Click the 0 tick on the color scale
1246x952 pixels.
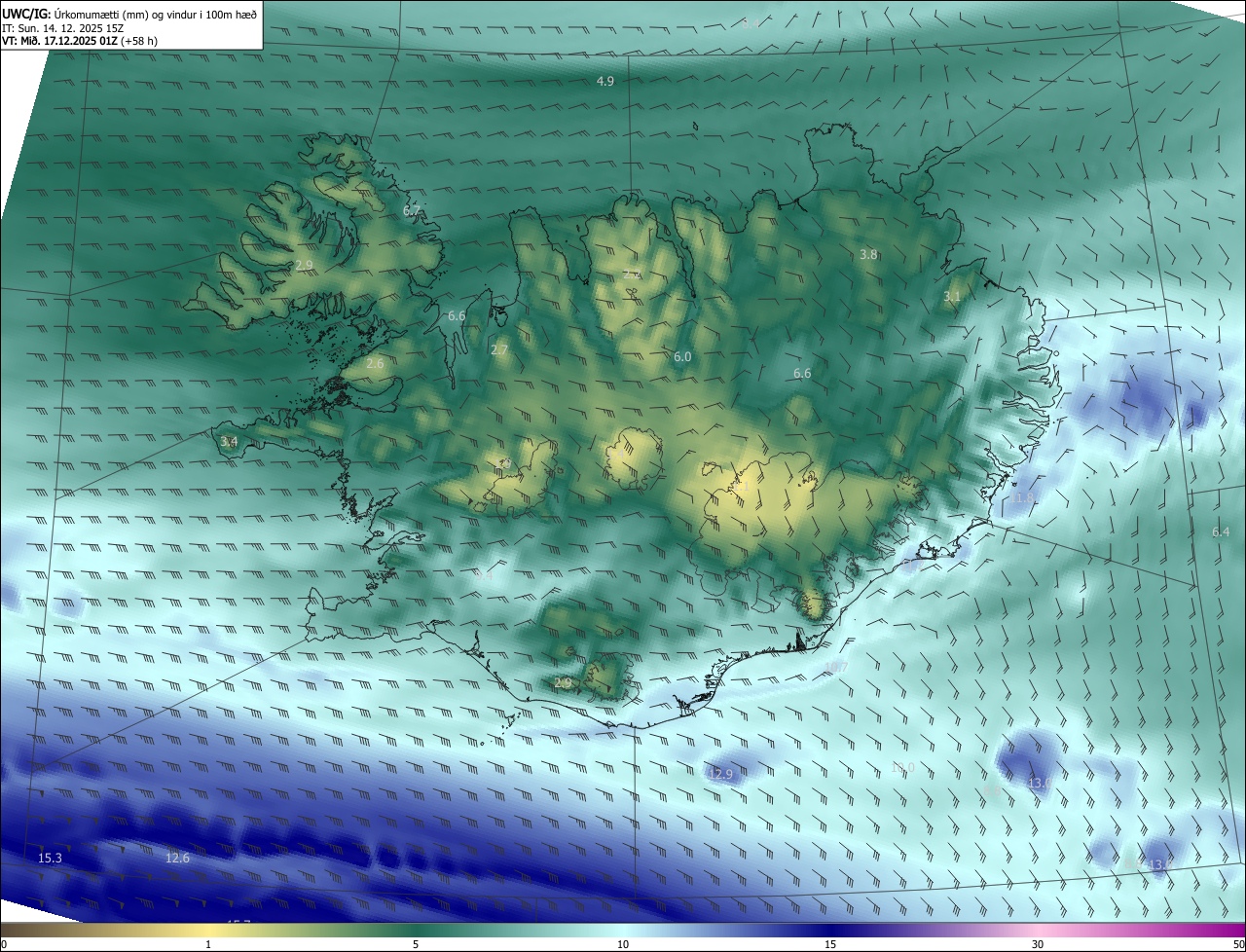(x=4, y=944)
